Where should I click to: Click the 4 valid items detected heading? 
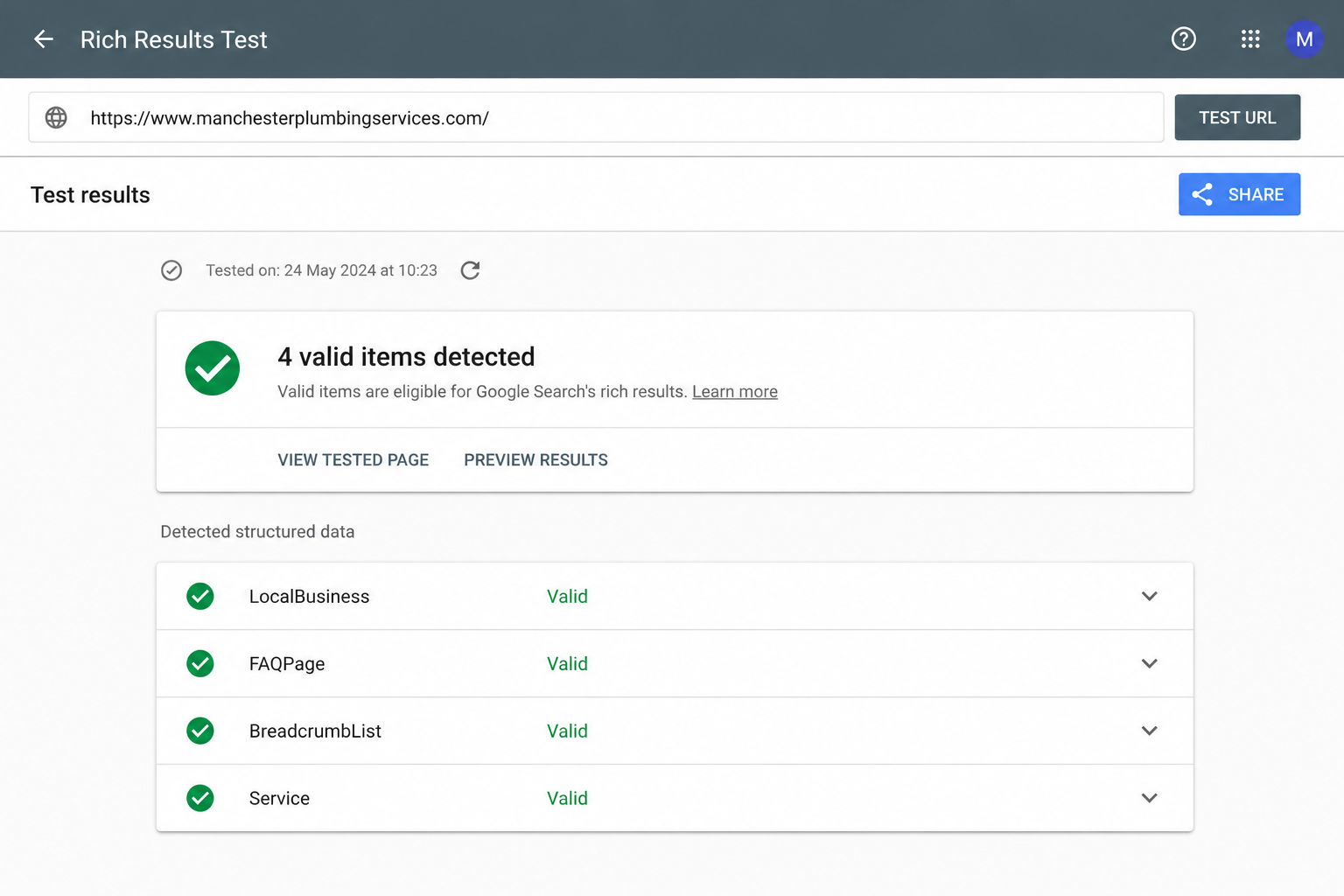[406, 357]
